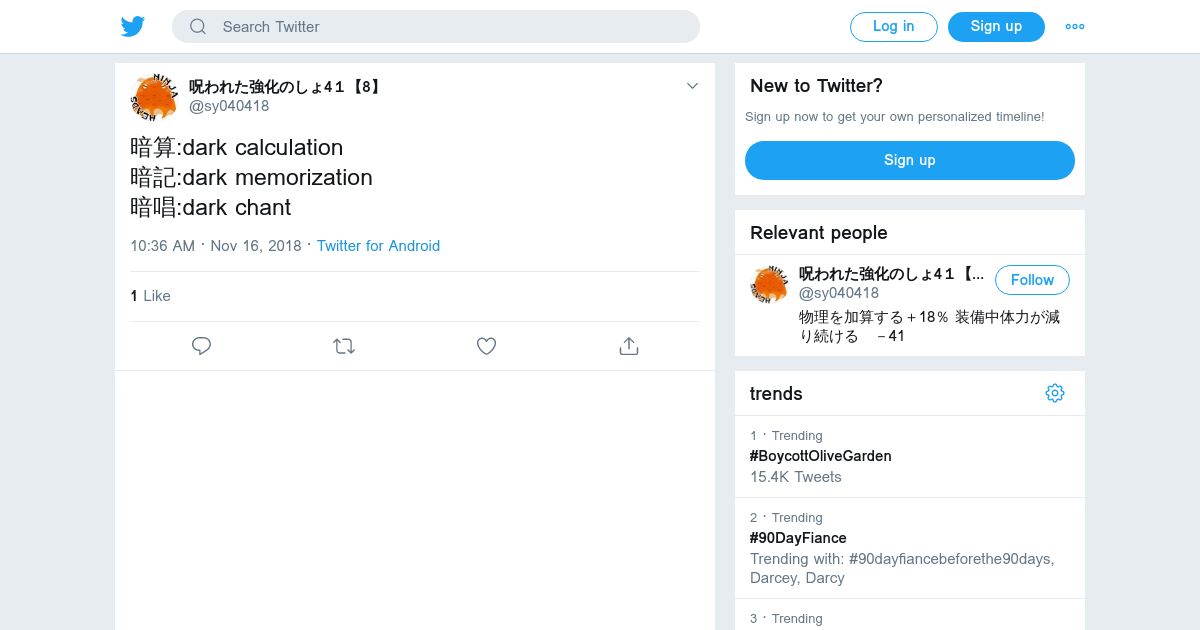Click the search magnifier icon

coord(198,27)
